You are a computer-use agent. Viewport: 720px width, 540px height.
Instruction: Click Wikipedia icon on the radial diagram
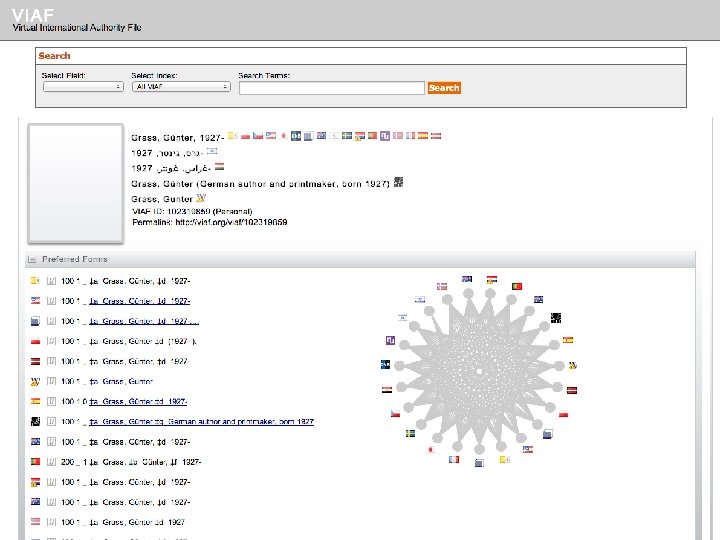coord(573,366)
